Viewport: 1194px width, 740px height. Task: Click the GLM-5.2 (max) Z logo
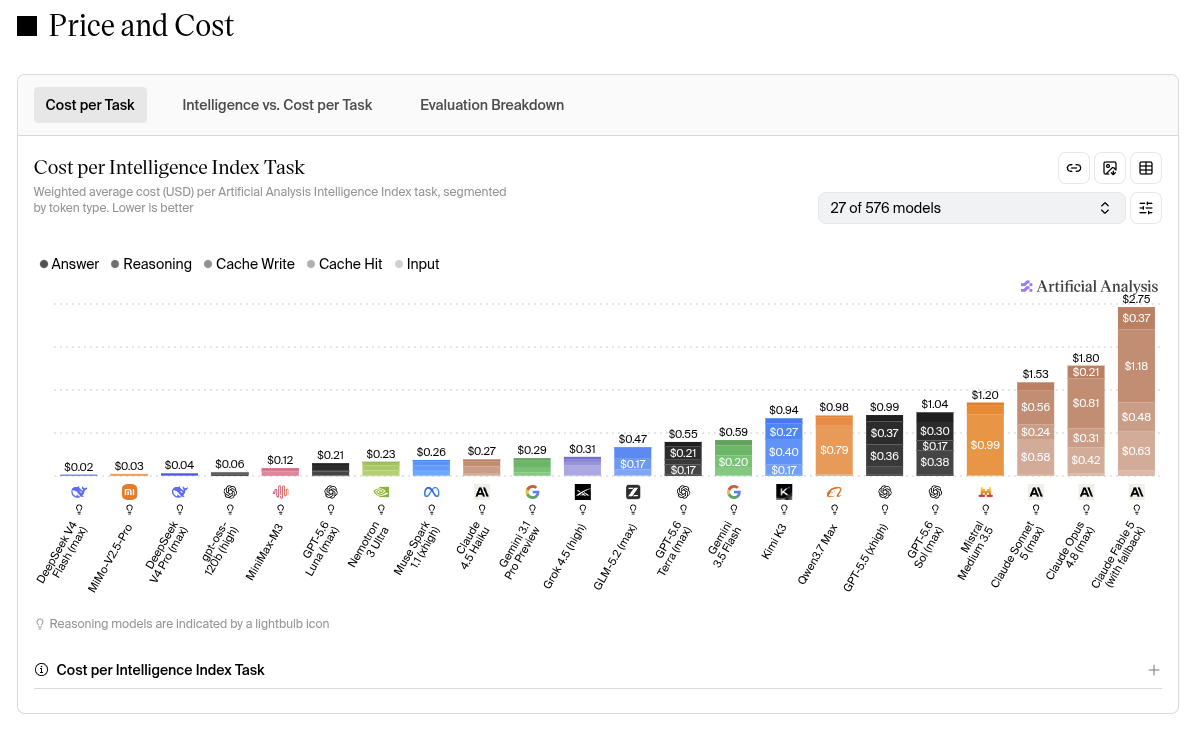633,492
